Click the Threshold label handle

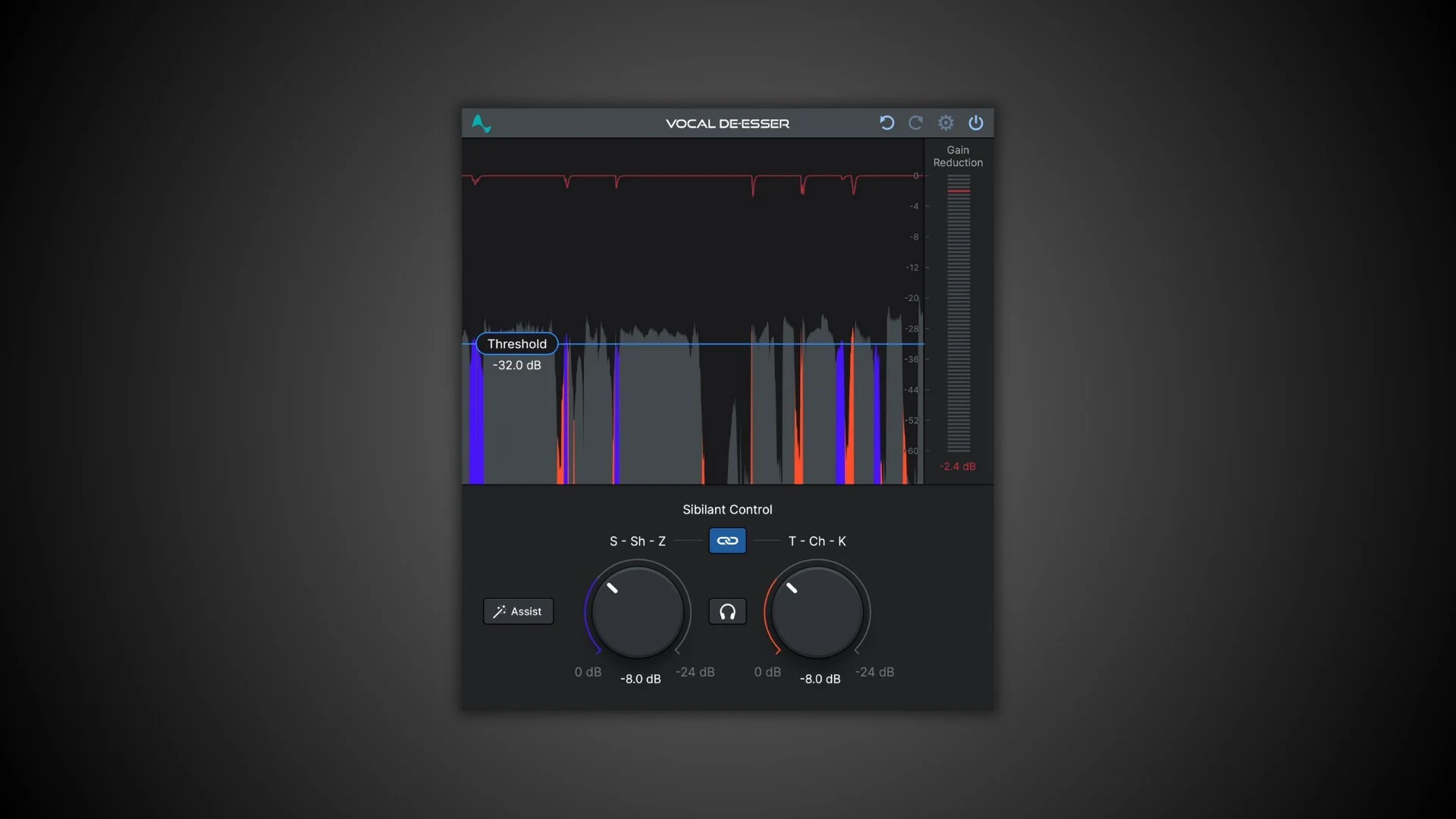point(517,344)
